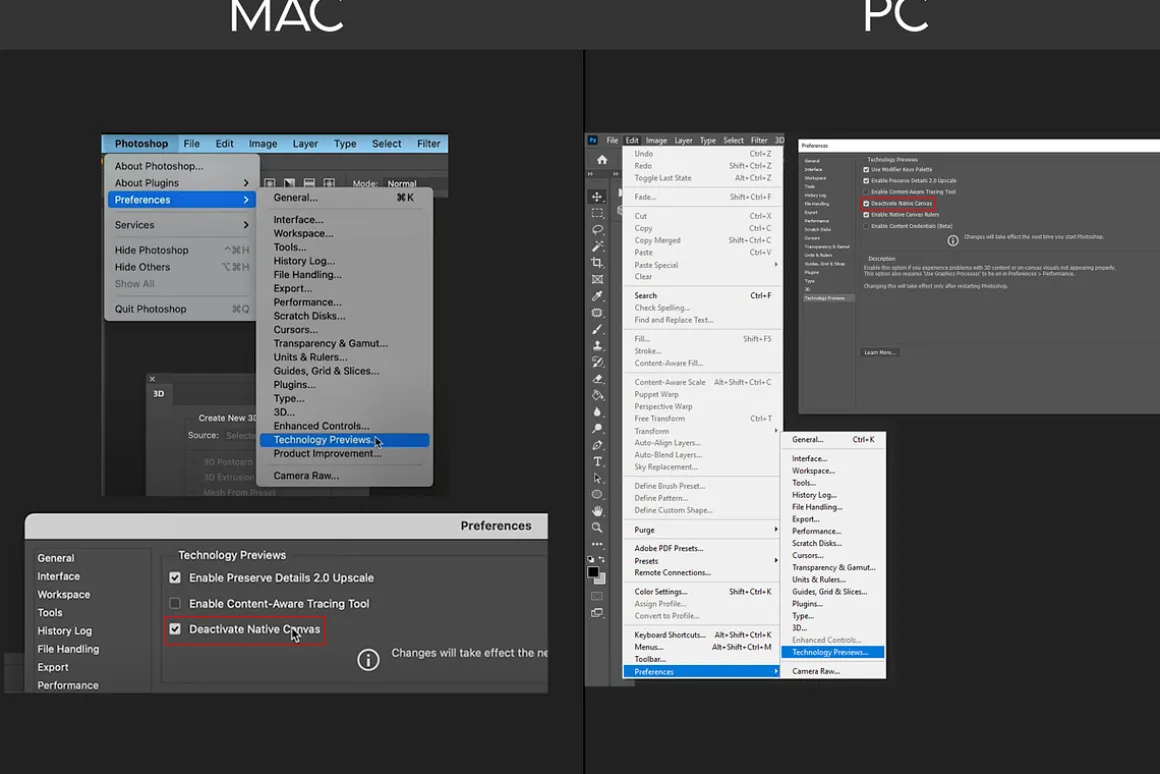Open Color Settings in Edit menu
Image resolution: width=1160 pixels, height=774 pixels.
coord(702,591)
